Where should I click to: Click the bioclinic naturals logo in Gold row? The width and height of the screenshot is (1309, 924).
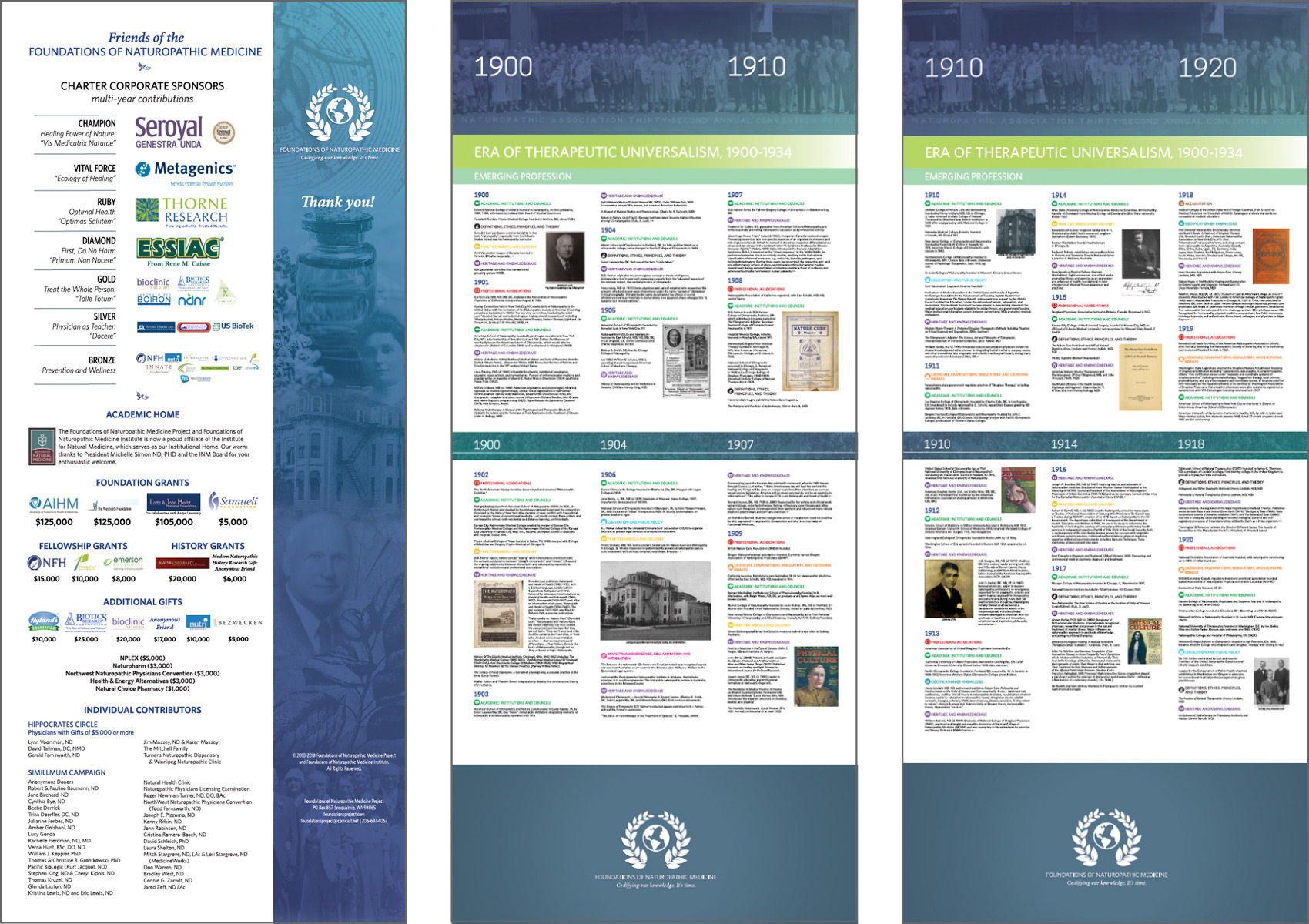pos(153,283)
